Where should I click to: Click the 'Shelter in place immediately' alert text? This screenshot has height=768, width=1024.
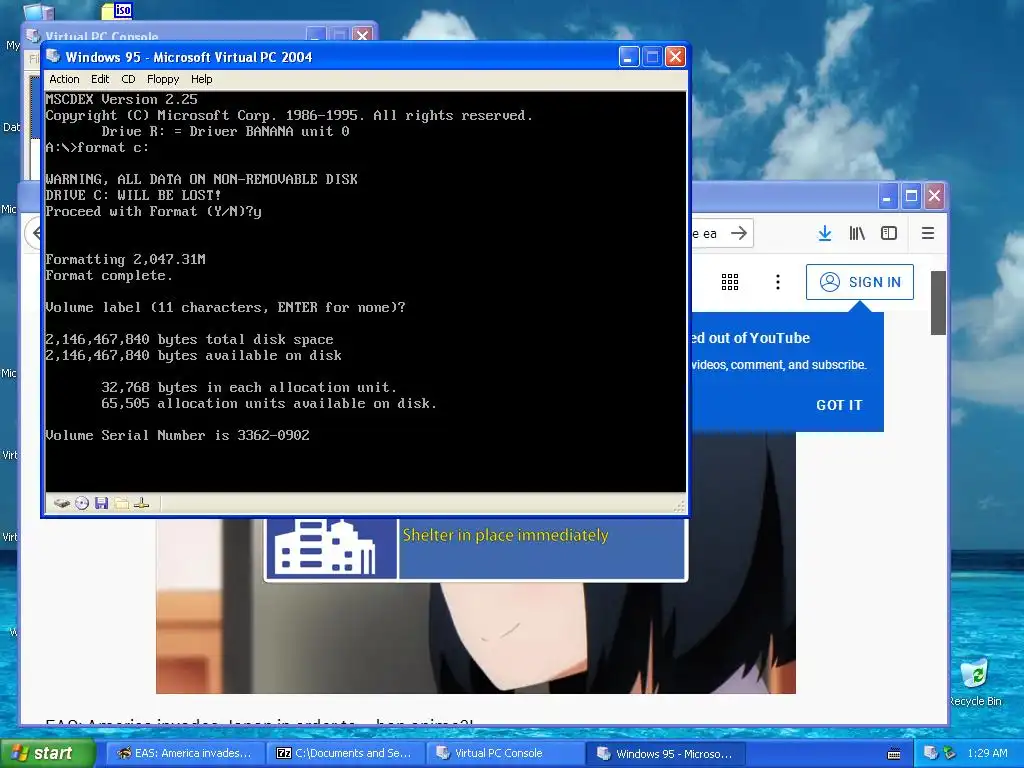(505, 535)
